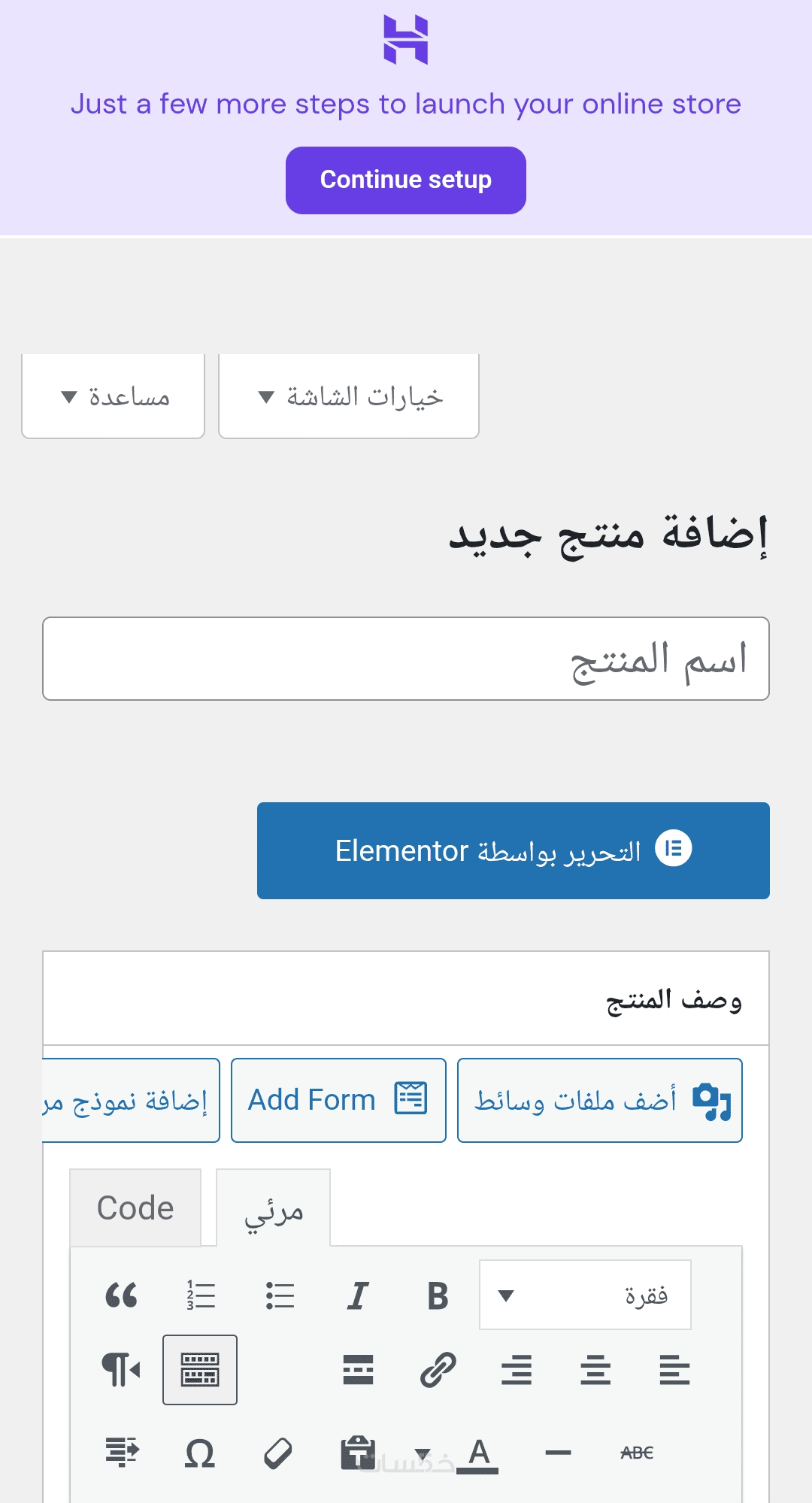
Task: Insert a Read More tag
Action: coord(358,1370)
